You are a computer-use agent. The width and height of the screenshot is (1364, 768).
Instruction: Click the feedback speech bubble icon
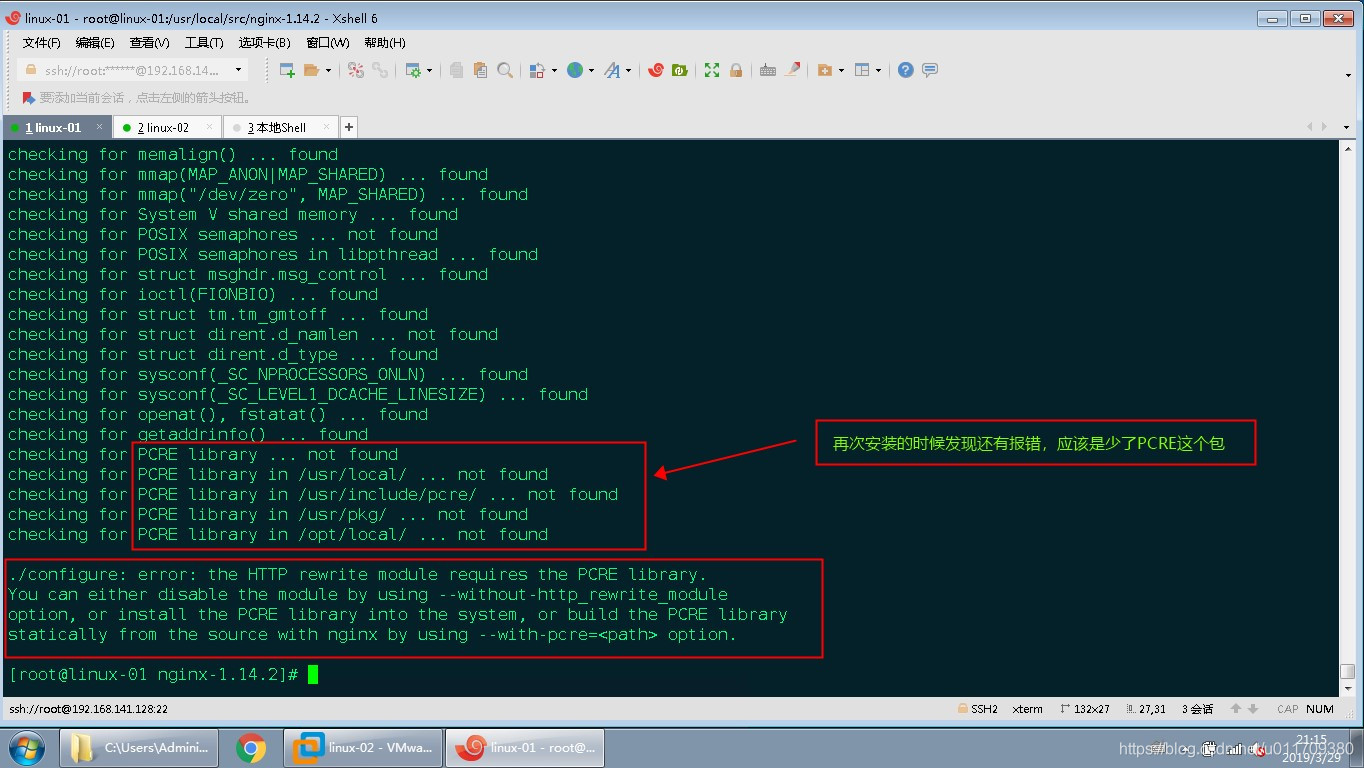(930, 70)
